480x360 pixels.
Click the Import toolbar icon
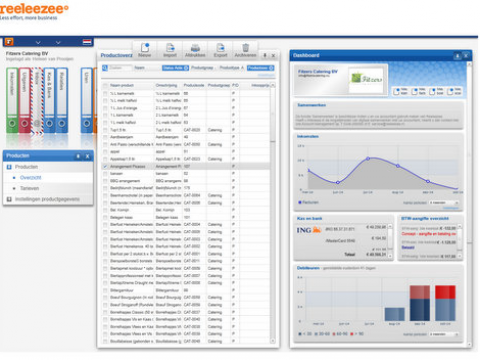170,48
